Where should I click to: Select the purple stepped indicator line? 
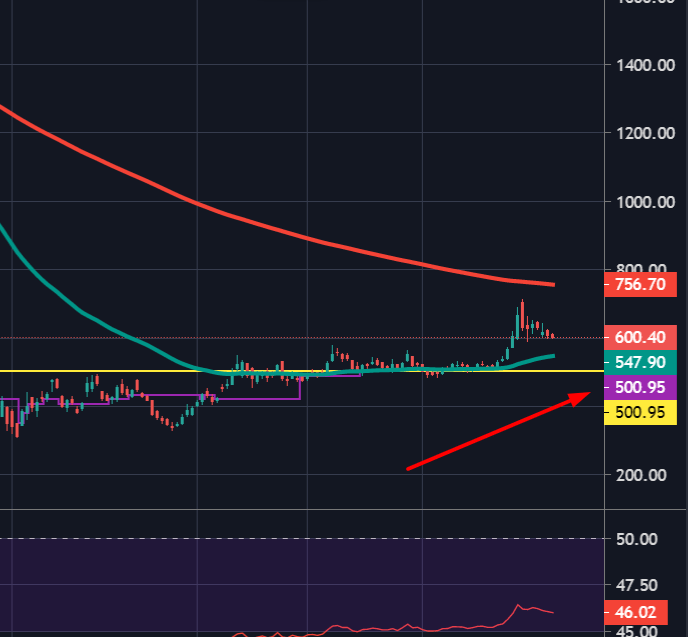click(259, 399)
